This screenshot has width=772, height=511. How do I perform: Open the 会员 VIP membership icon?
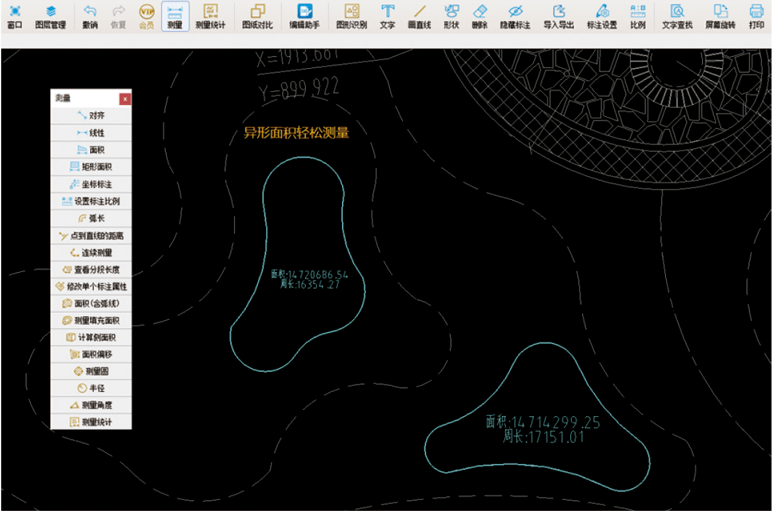click(x=147, y=16)
